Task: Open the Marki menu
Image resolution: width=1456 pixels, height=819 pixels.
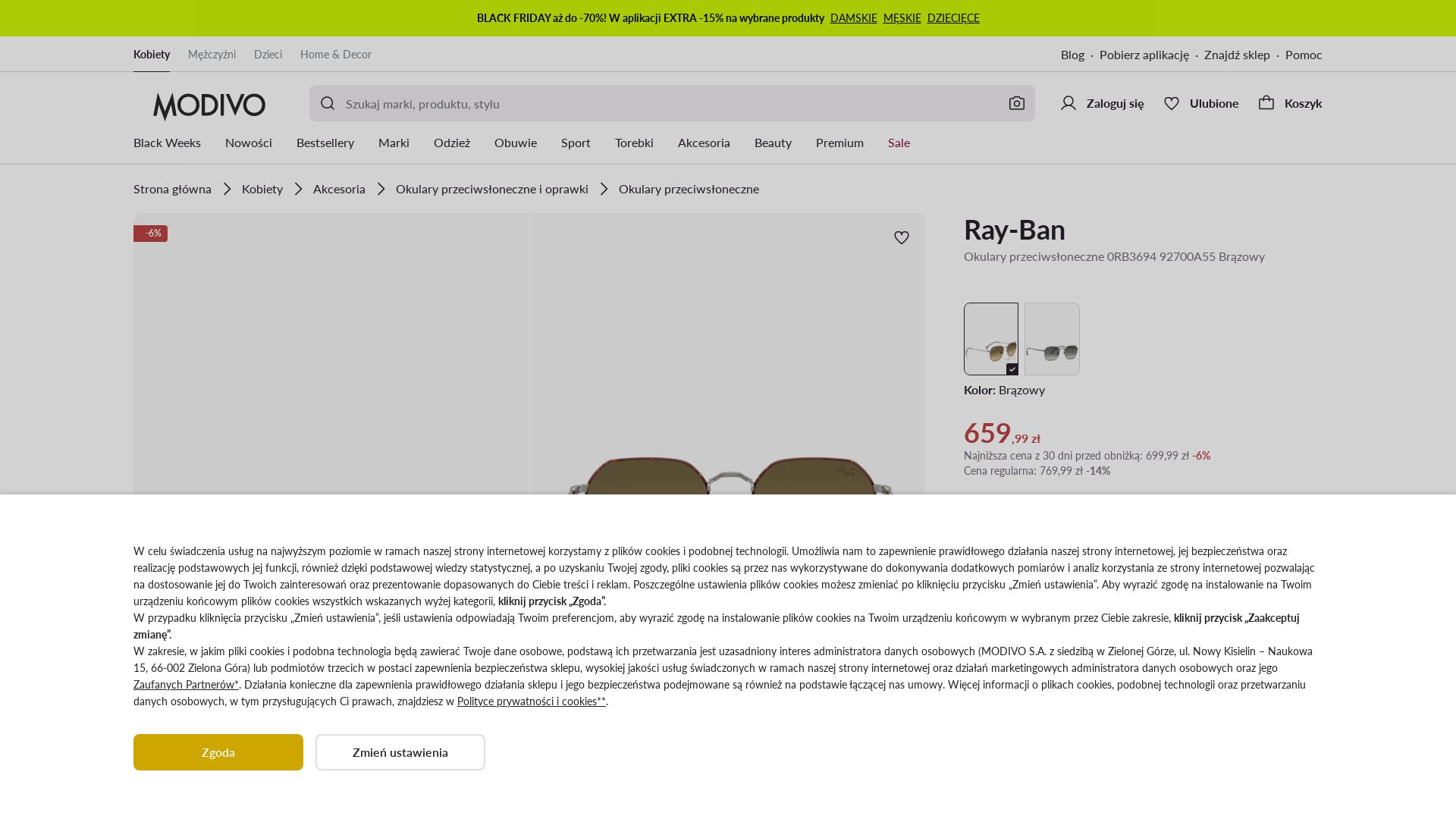Action: click(x=394, y=143)
